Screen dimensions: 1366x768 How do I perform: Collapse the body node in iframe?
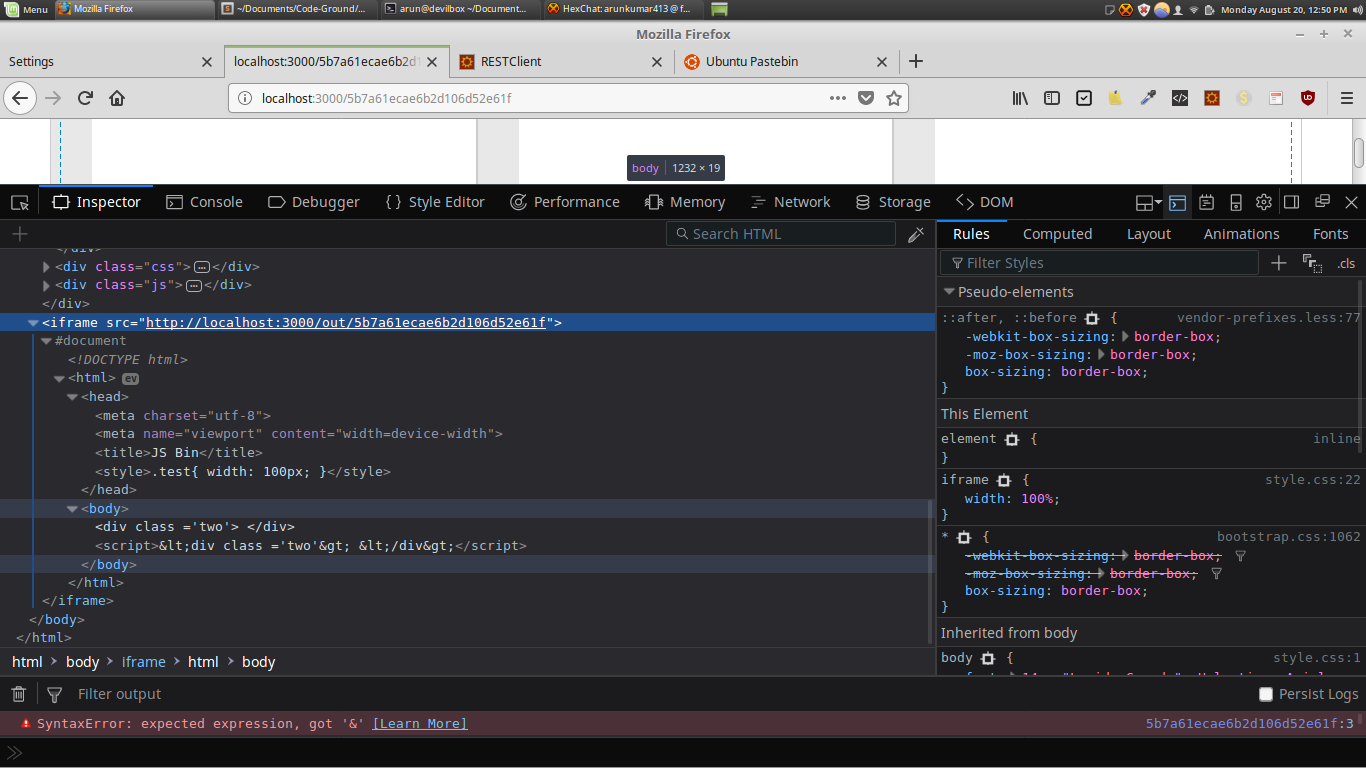click(72, 509)
